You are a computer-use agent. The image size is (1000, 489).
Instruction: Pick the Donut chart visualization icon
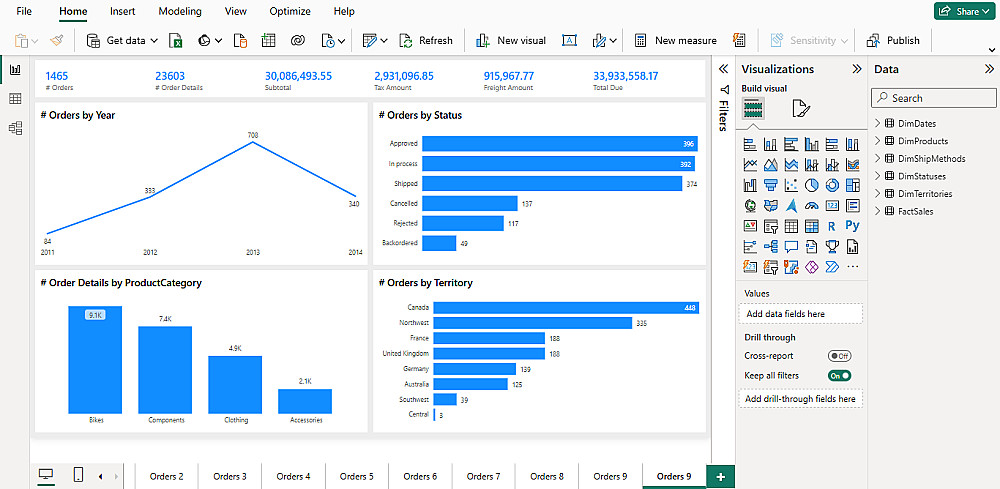(x=832, y=185)
